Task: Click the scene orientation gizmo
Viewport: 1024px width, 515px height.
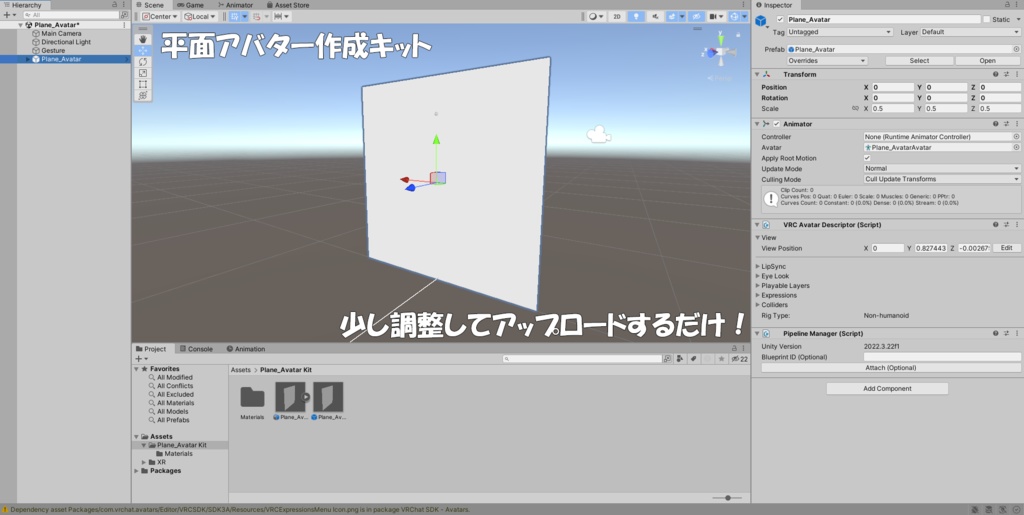Action: [x=719, y=52]
